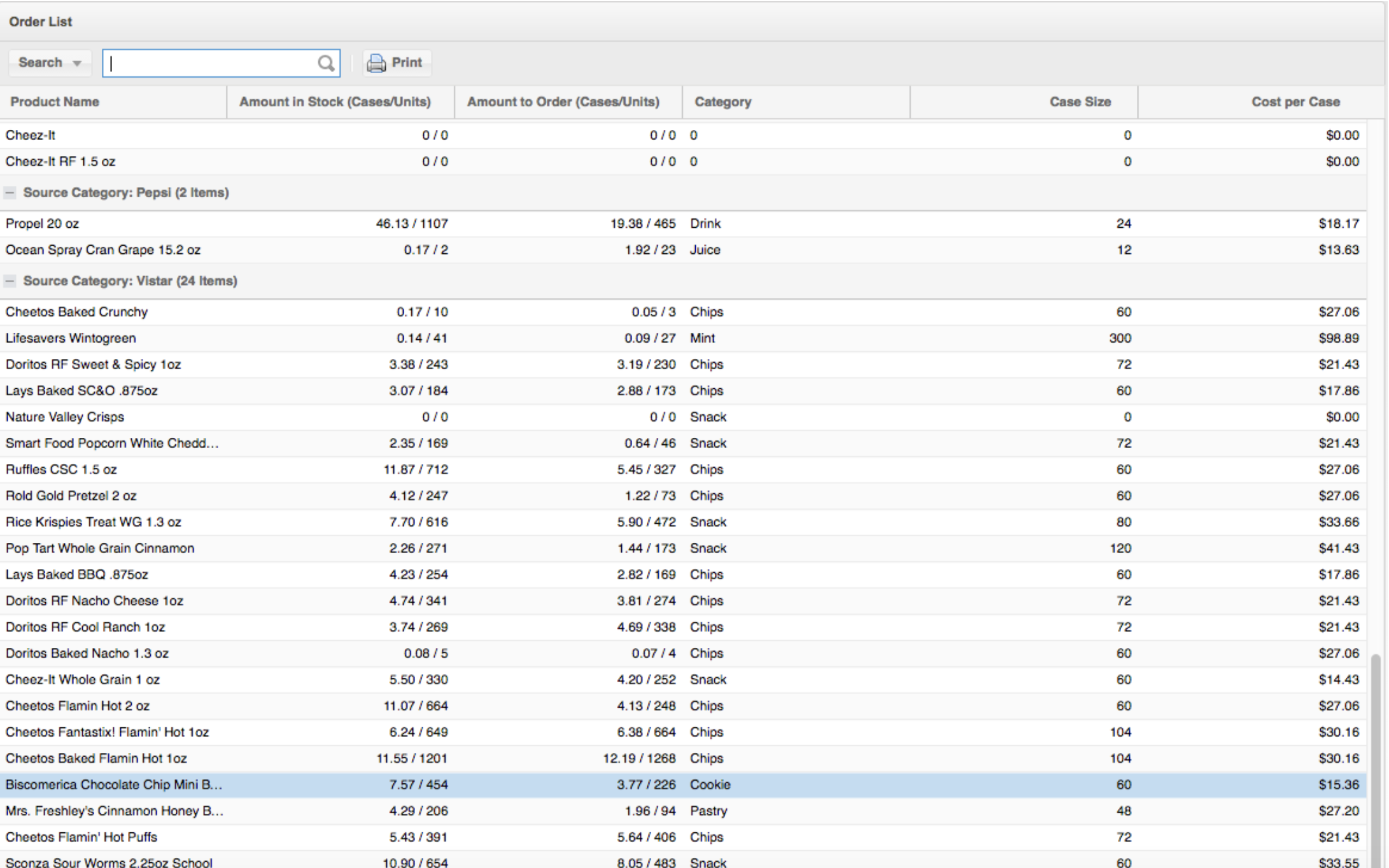Select the Propel 20 oz row

tap(683, 223)
